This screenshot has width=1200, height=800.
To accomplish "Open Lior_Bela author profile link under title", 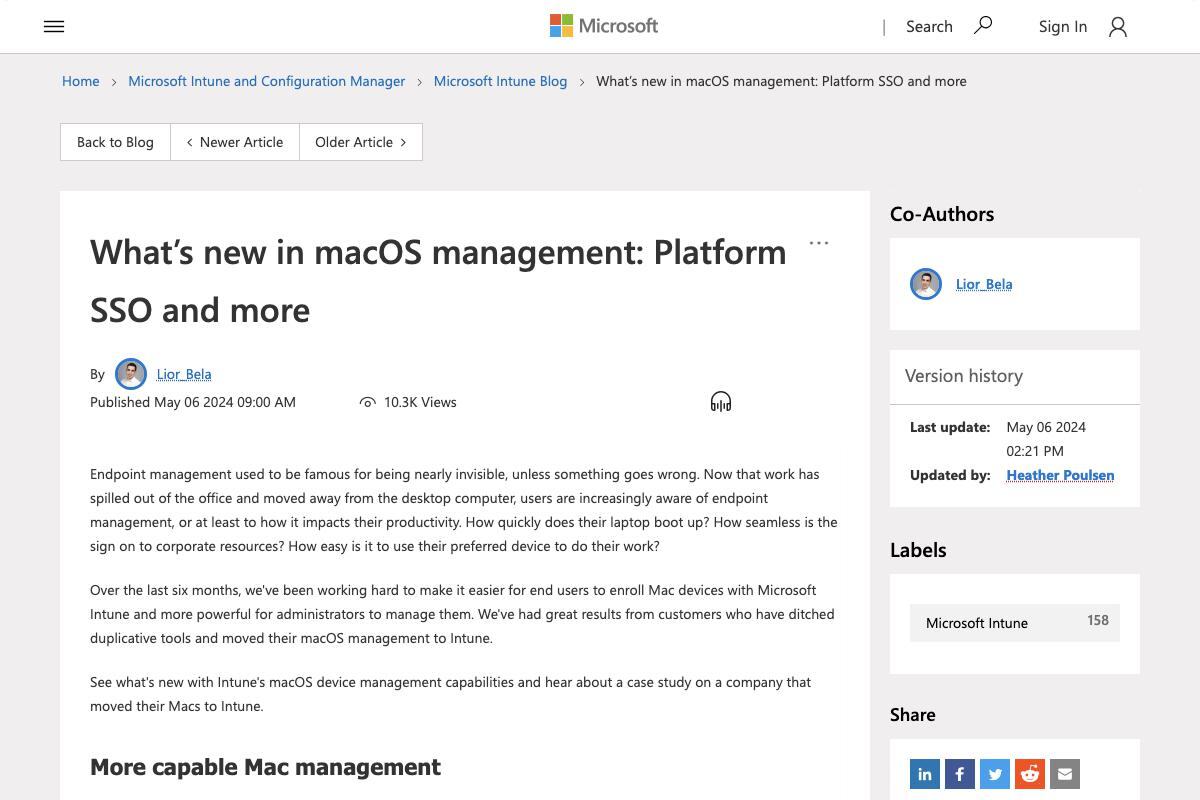I will (x=184, y=374).
